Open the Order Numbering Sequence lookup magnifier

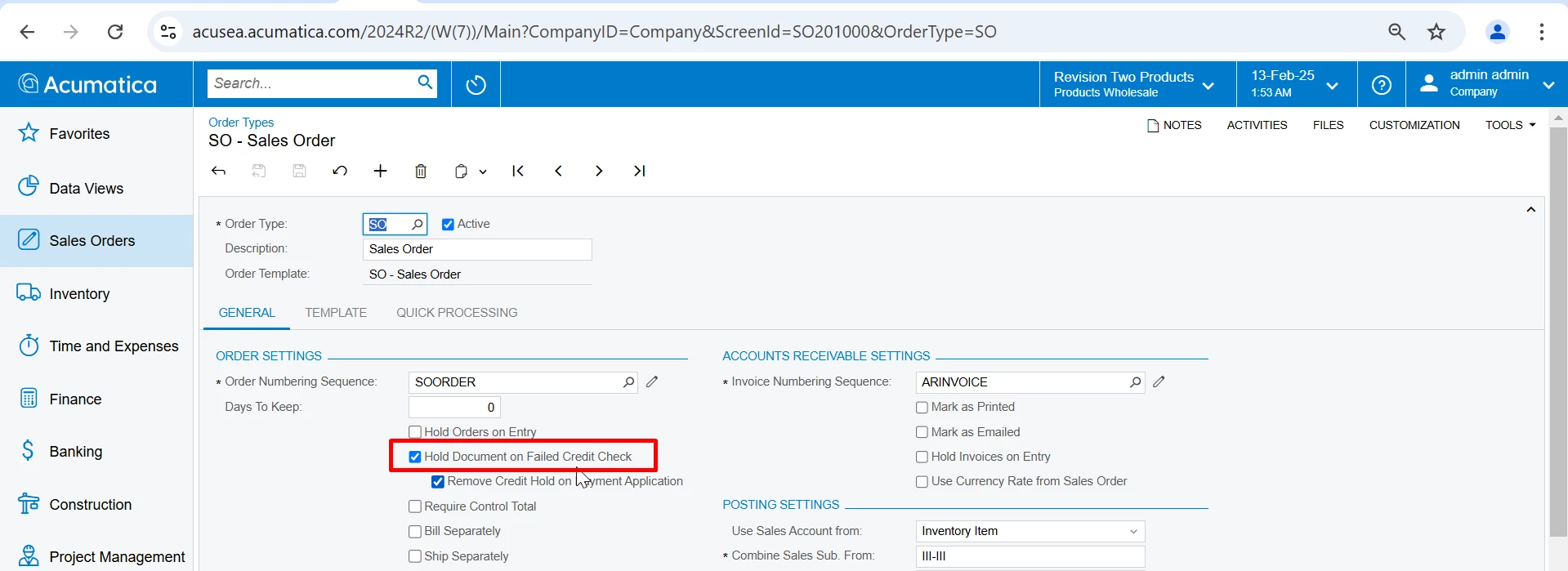coord(628,381)
